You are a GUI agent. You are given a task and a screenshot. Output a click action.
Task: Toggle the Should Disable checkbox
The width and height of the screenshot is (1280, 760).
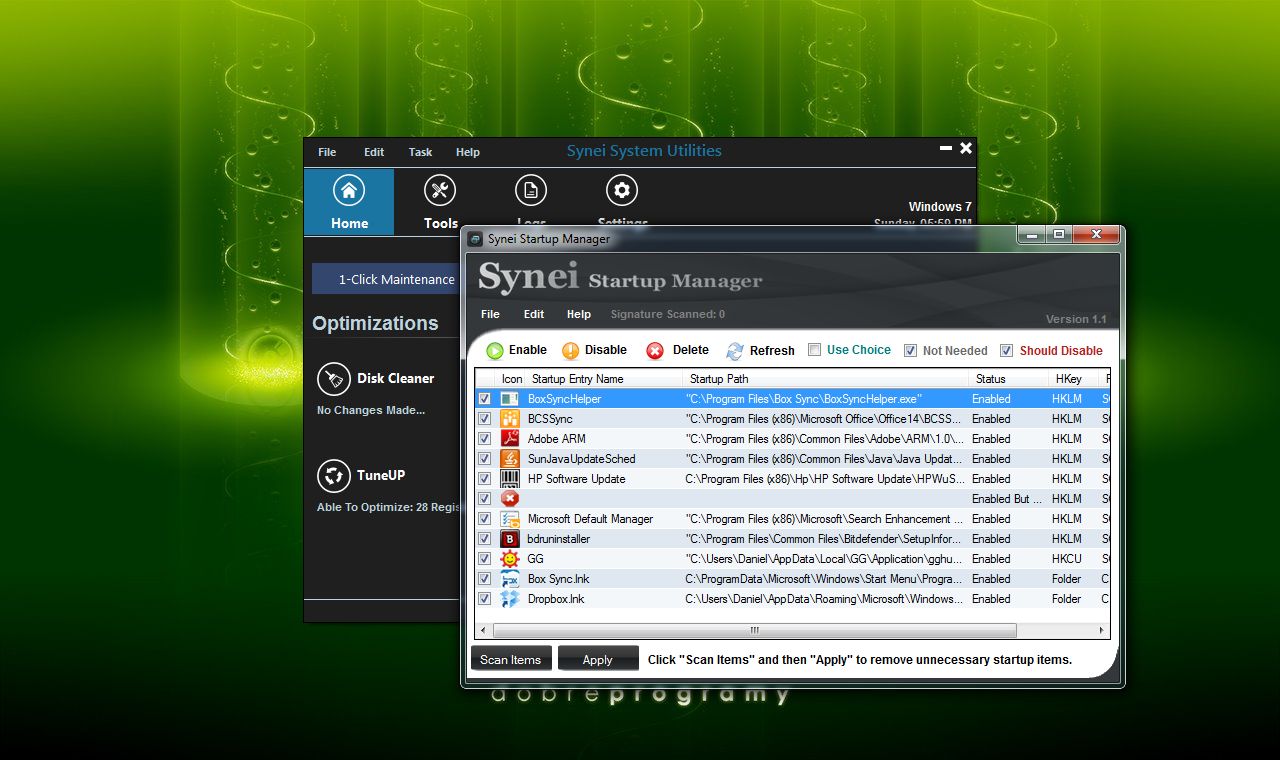click(1007, 351)
